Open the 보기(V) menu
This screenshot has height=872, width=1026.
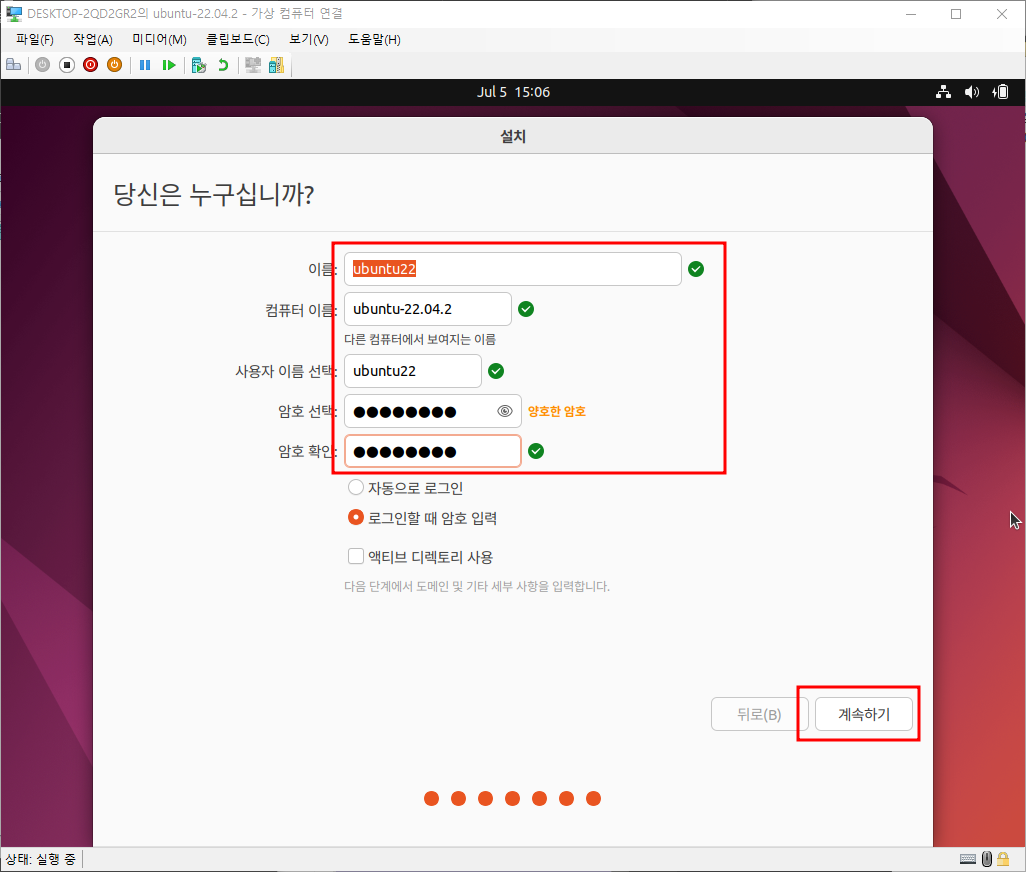[309, 39]
